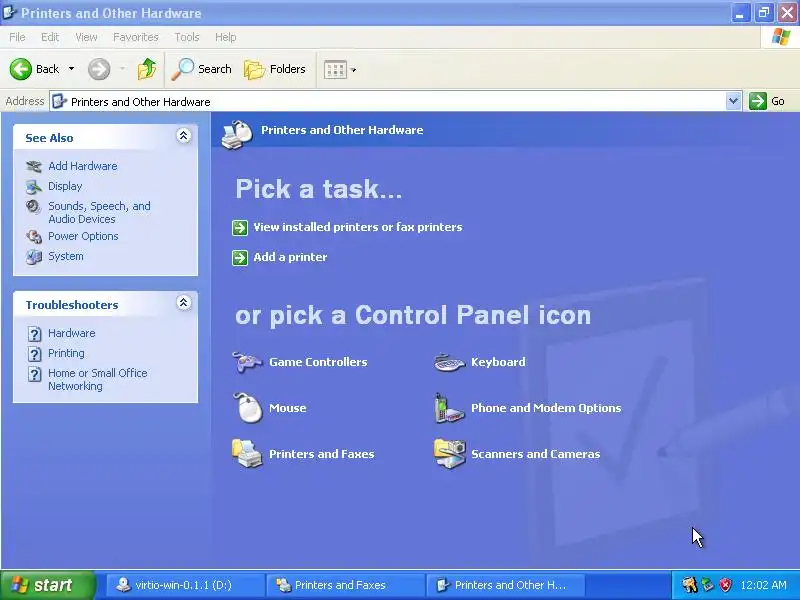800x600 pixels.
Task: Open the Favorites menu
Action: [136, 37]
